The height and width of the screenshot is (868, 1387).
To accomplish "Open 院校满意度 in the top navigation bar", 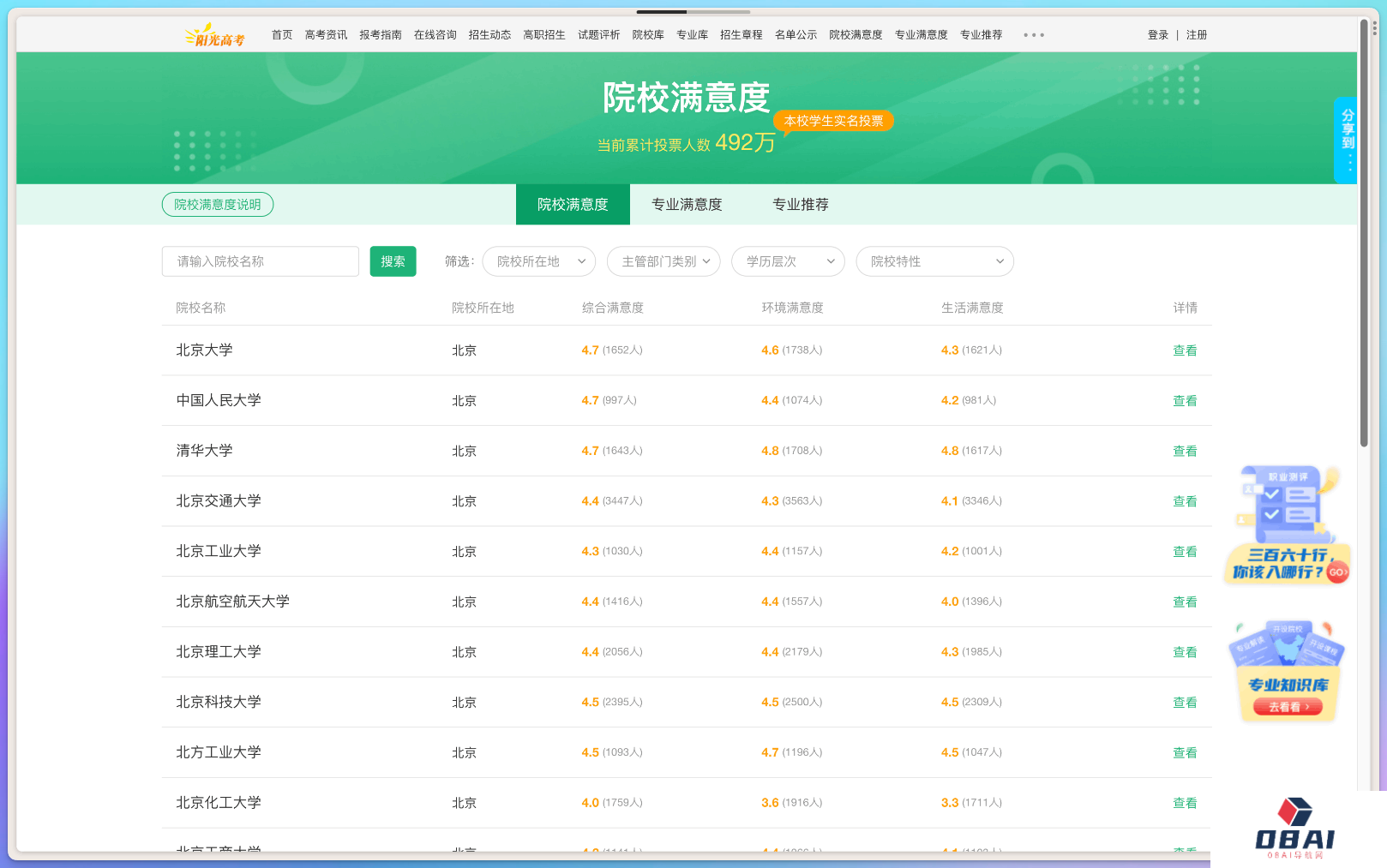I will click(856, 35).
